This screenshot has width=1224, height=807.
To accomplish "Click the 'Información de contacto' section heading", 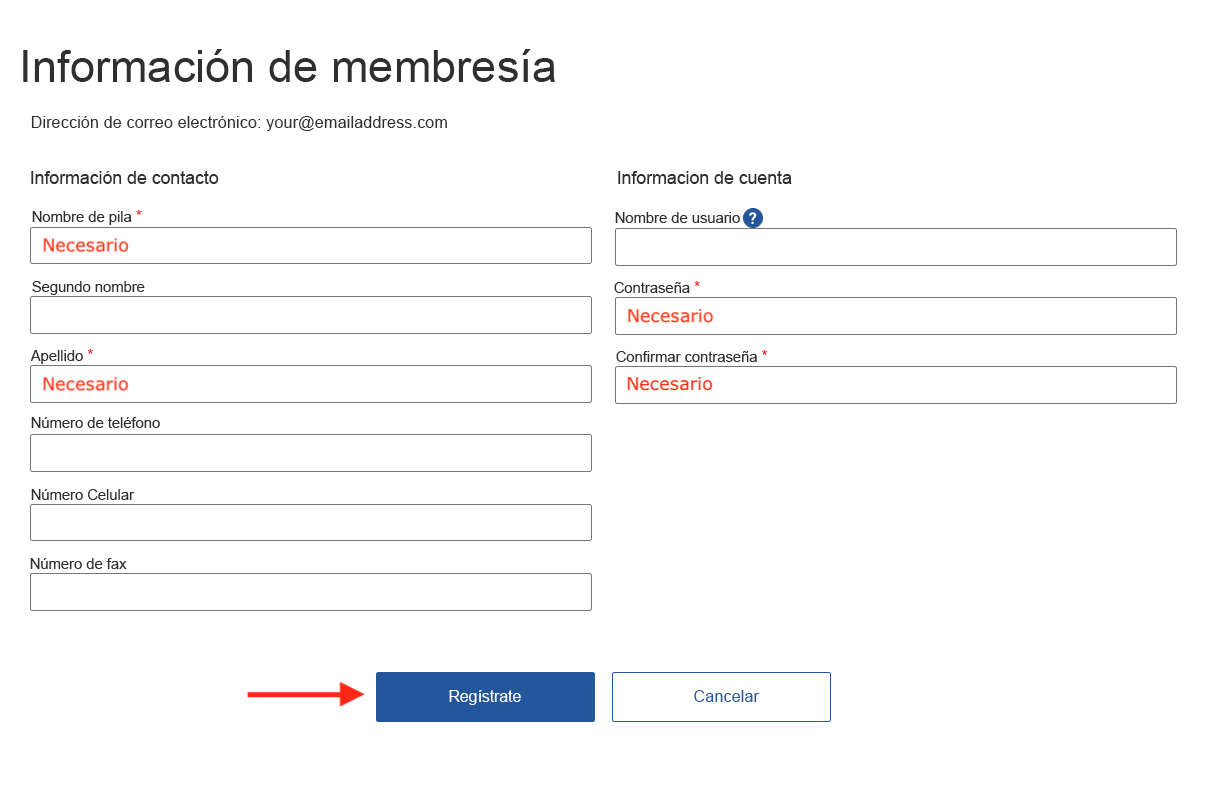I will [x=124, y=178].
